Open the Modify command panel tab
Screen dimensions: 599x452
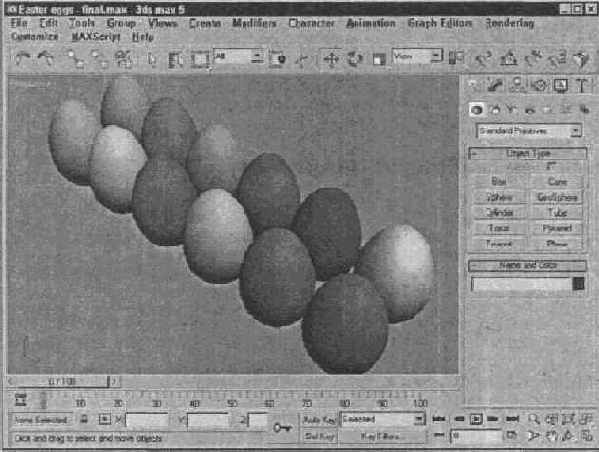point(495,84)
